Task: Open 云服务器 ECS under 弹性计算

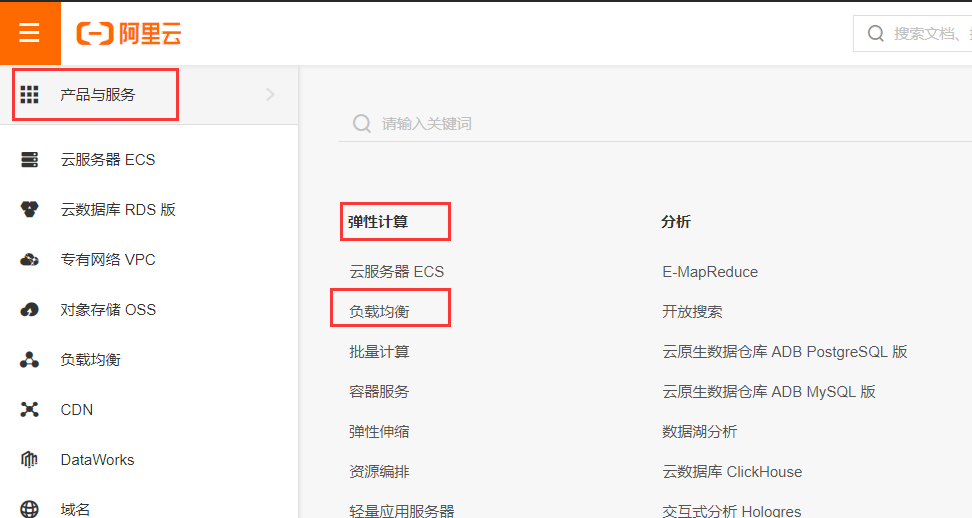Action: tap(397, 272)
